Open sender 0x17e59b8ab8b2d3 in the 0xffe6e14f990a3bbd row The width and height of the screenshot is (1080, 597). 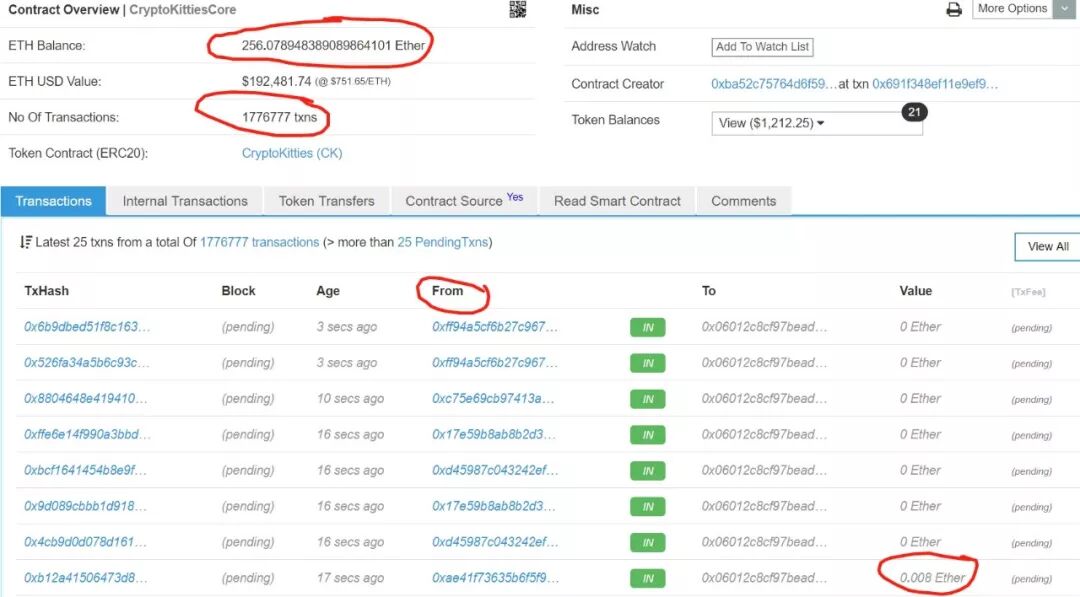[x=493, y=434]
